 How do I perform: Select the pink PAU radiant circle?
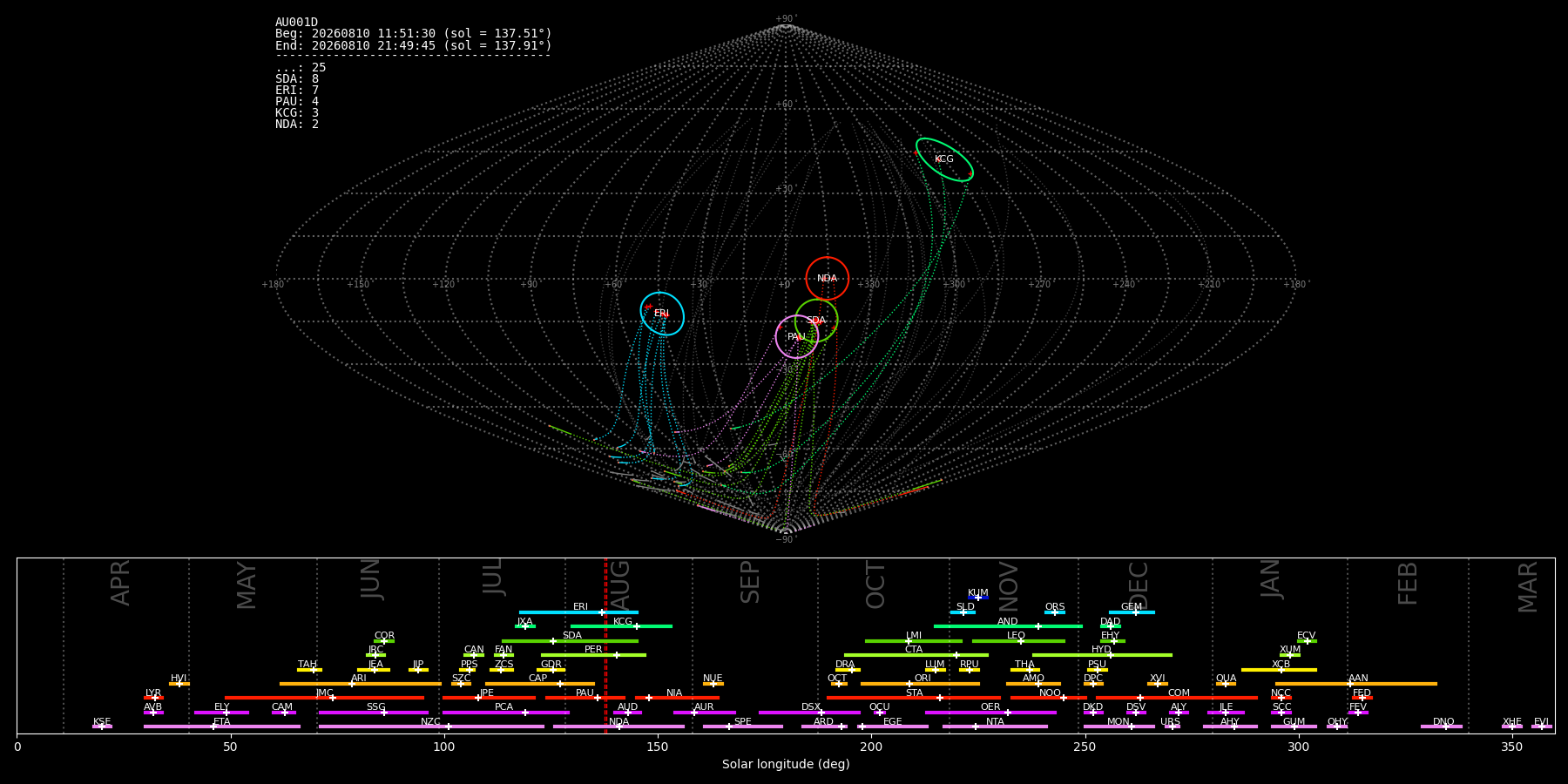797,337
